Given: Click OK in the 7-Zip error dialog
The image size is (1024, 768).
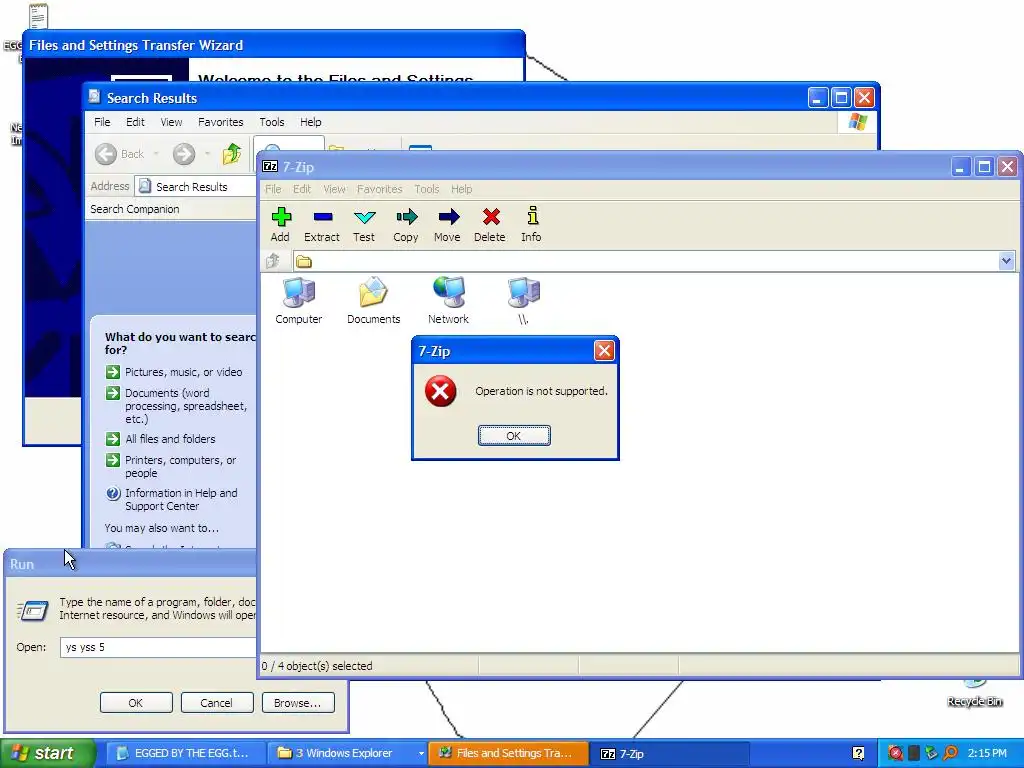Looking at the screenshot, I should [x=514, y=436].
